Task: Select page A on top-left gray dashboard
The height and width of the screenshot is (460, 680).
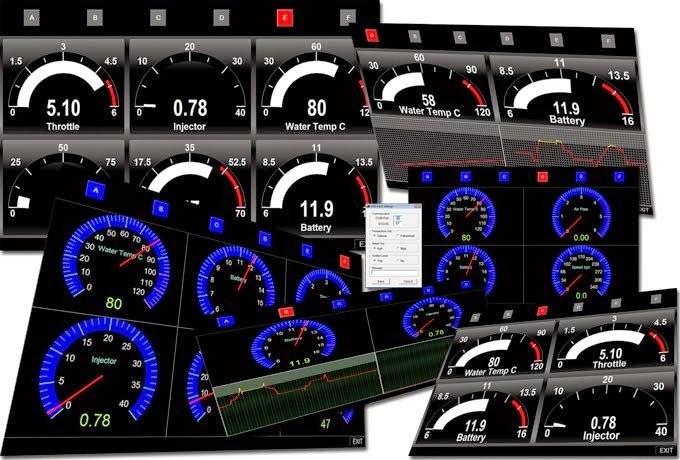Action: point(32,18)
